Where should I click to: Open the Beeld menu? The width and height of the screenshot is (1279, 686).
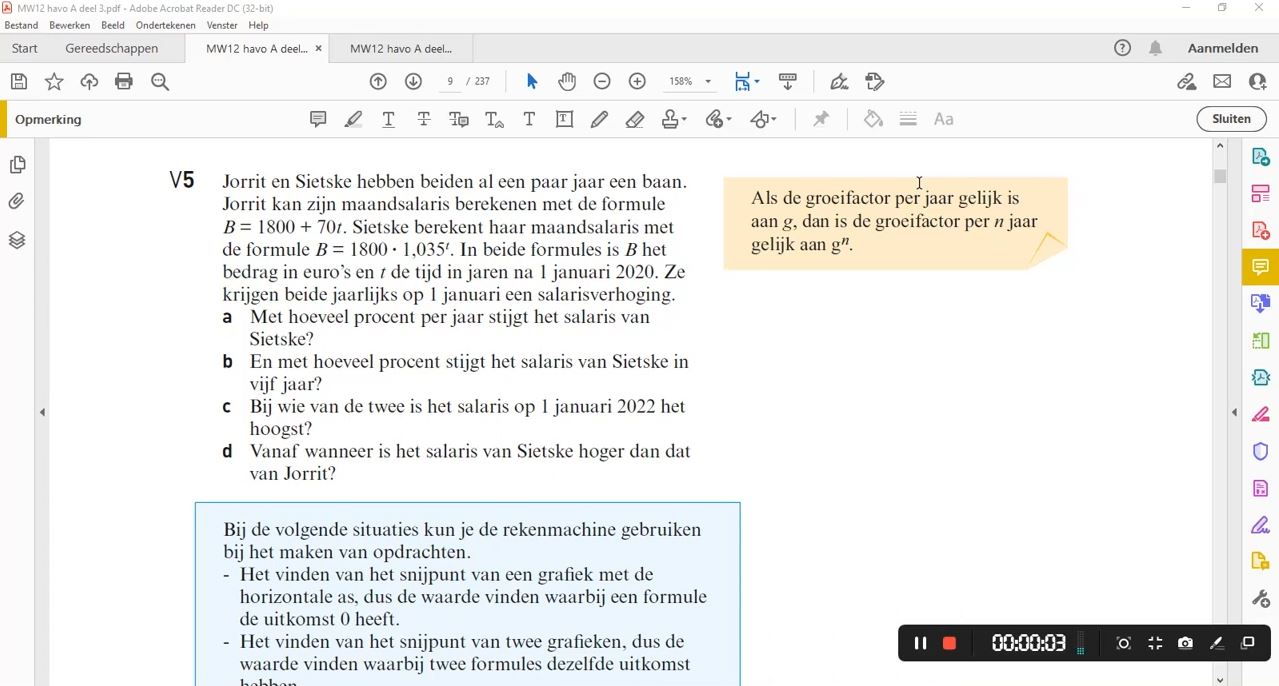[x=112, y=25]
